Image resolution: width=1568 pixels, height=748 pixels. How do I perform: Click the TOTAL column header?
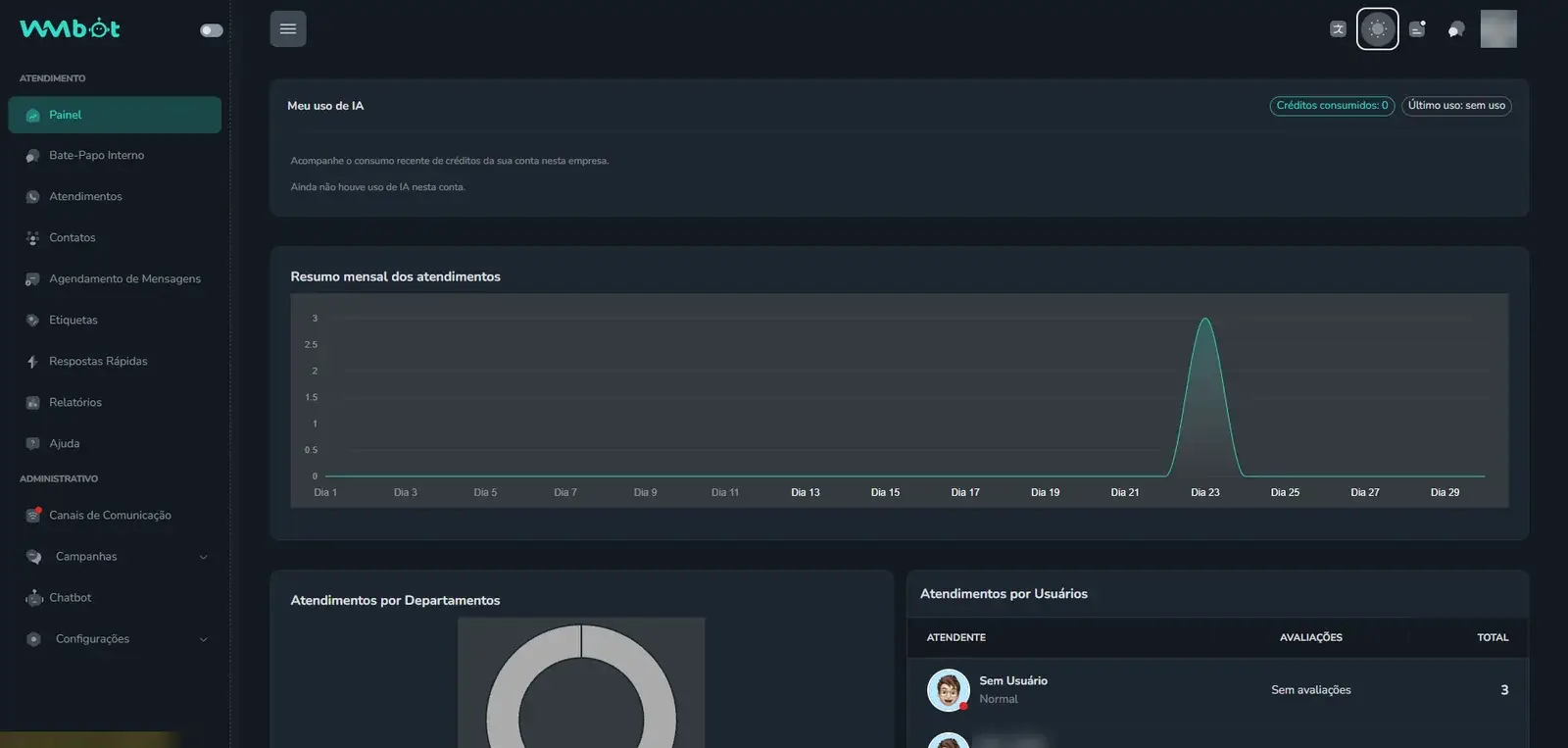point(1493,637)
